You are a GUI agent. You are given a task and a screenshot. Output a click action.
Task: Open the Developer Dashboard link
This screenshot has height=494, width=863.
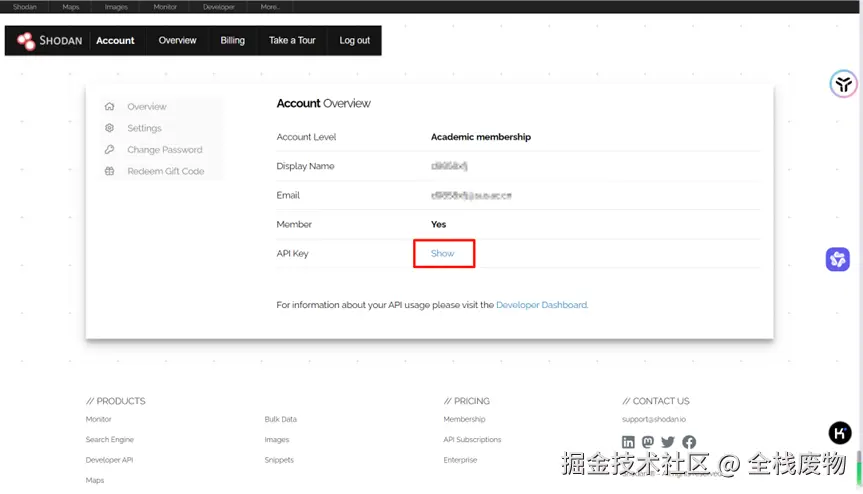tap(542, 305)
